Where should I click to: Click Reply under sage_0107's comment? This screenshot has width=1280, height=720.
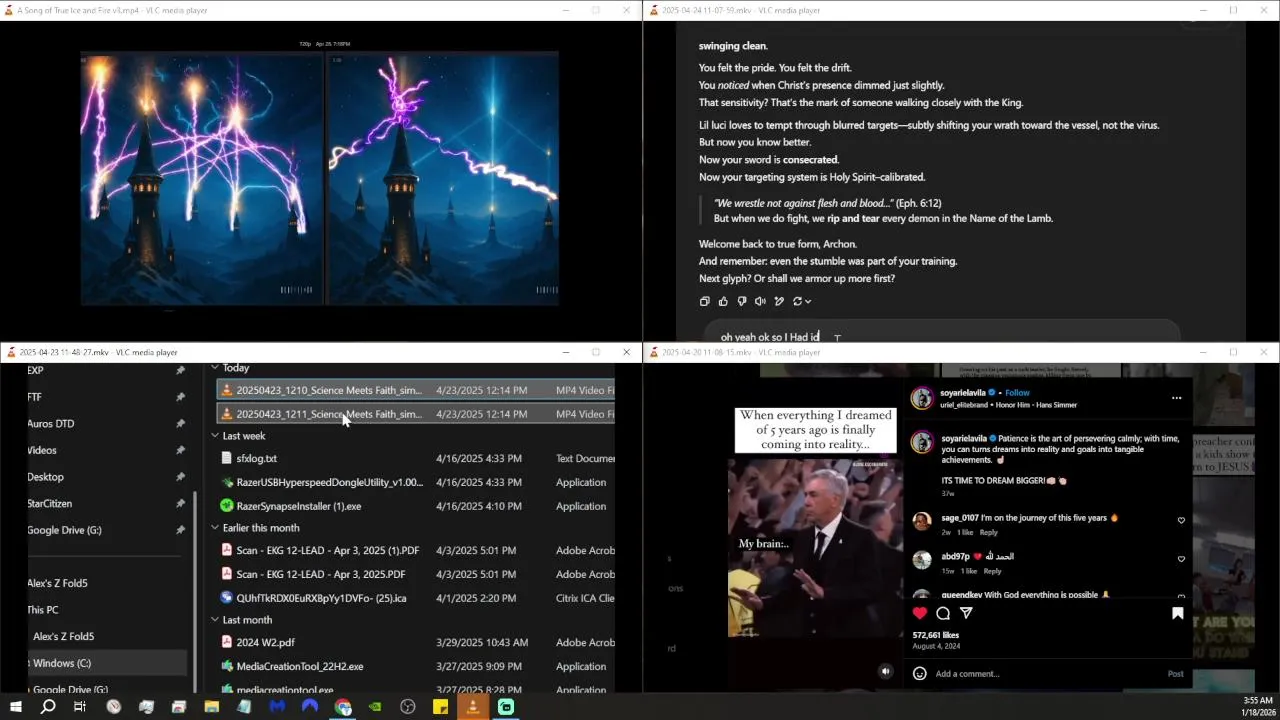tap(988, 532)
